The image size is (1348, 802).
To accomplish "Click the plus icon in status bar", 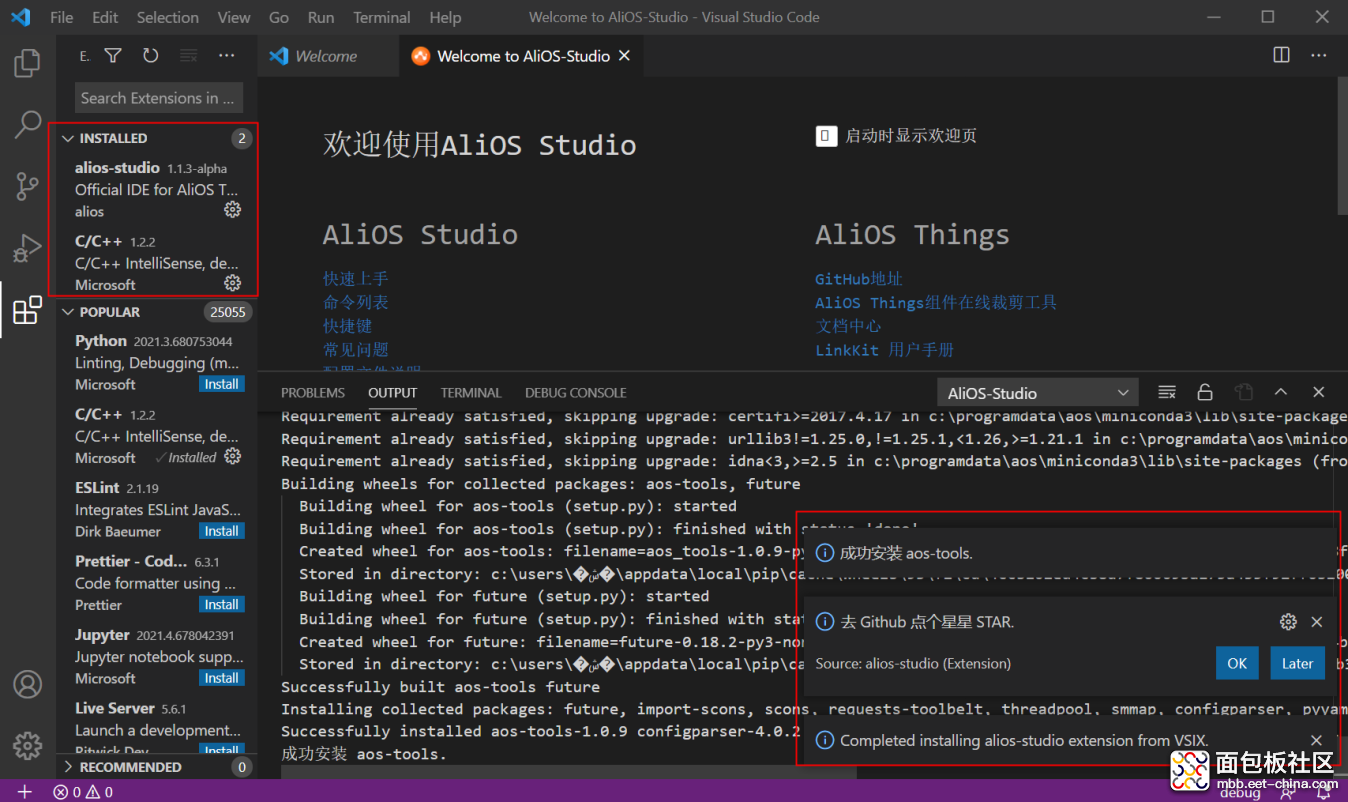I will (x=25, y=792).
